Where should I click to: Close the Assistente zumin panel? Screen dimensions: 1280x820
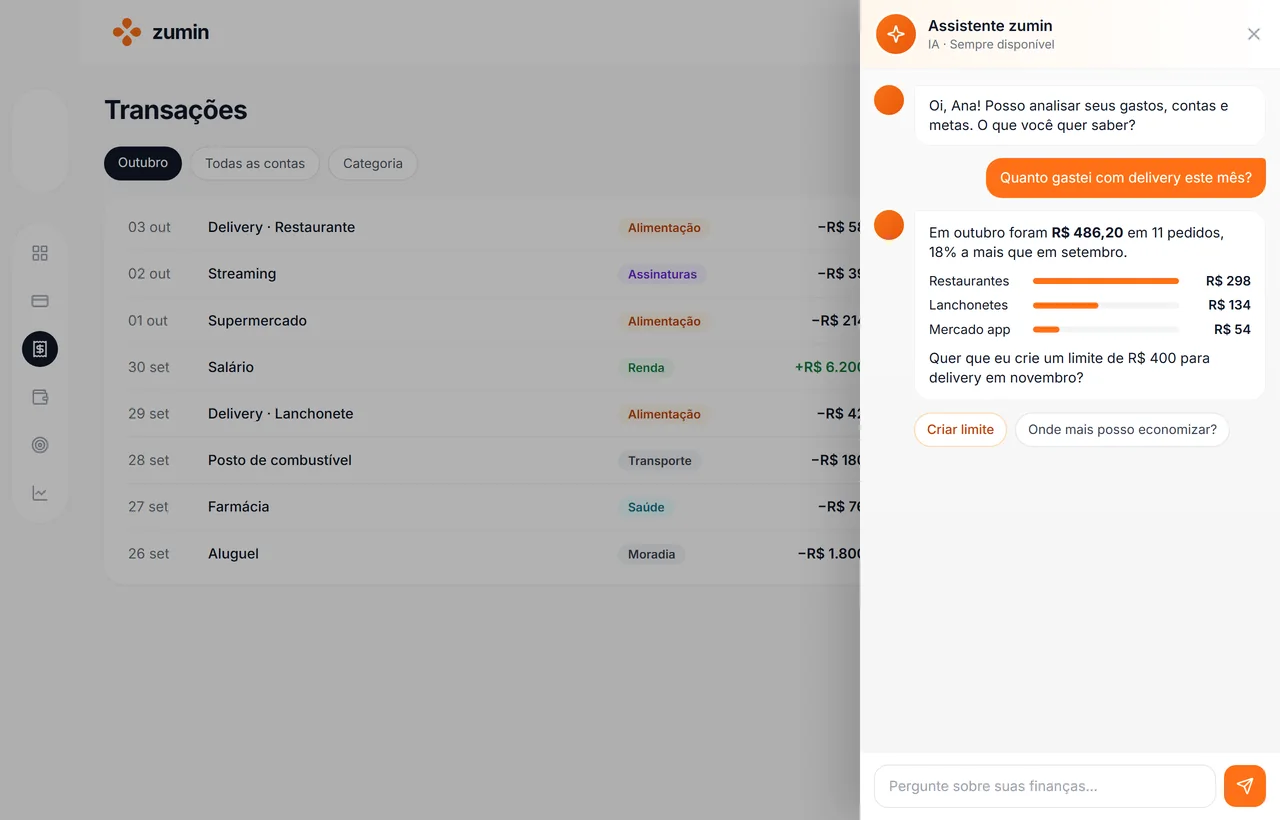1254,34
